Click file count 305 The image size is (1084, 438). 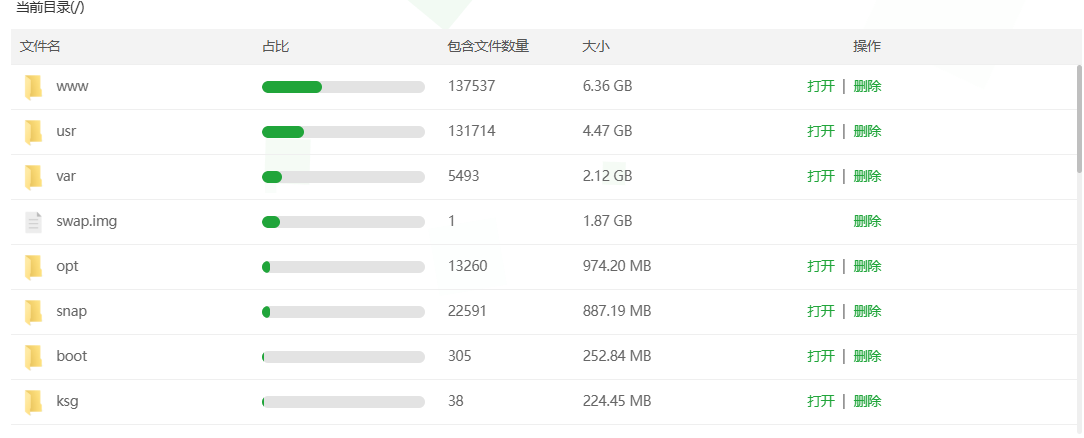(x=459, y=356)
